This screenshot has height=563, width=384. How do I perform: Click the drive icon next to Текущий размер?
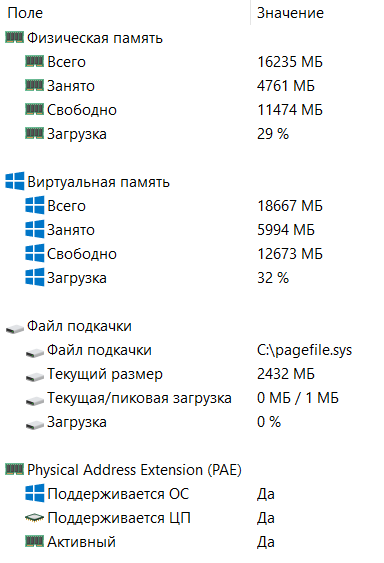(x=34, y=377)
